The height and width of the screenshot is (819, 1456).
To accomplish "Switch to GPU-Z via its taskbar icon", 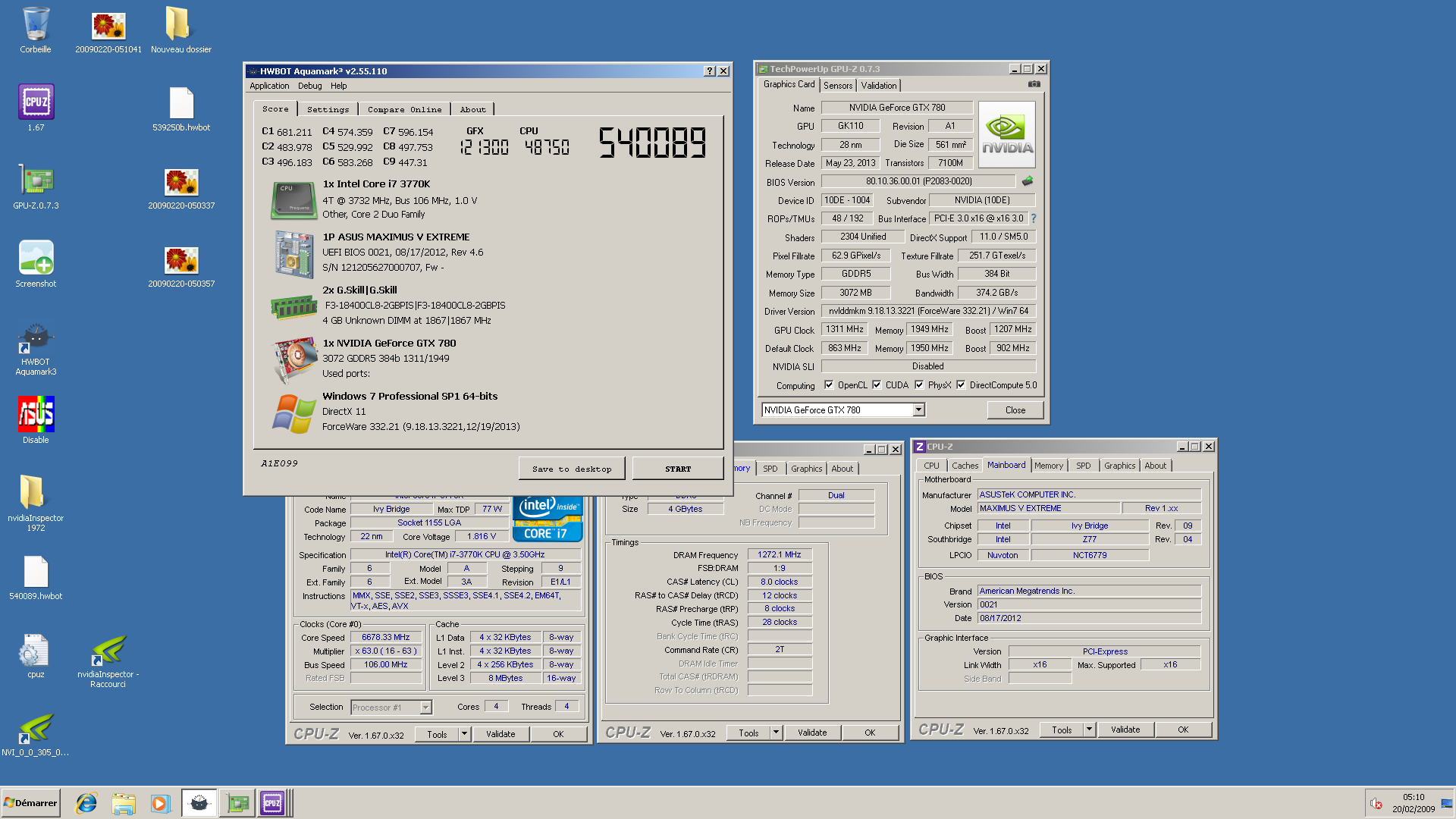I will pos(237,803).
